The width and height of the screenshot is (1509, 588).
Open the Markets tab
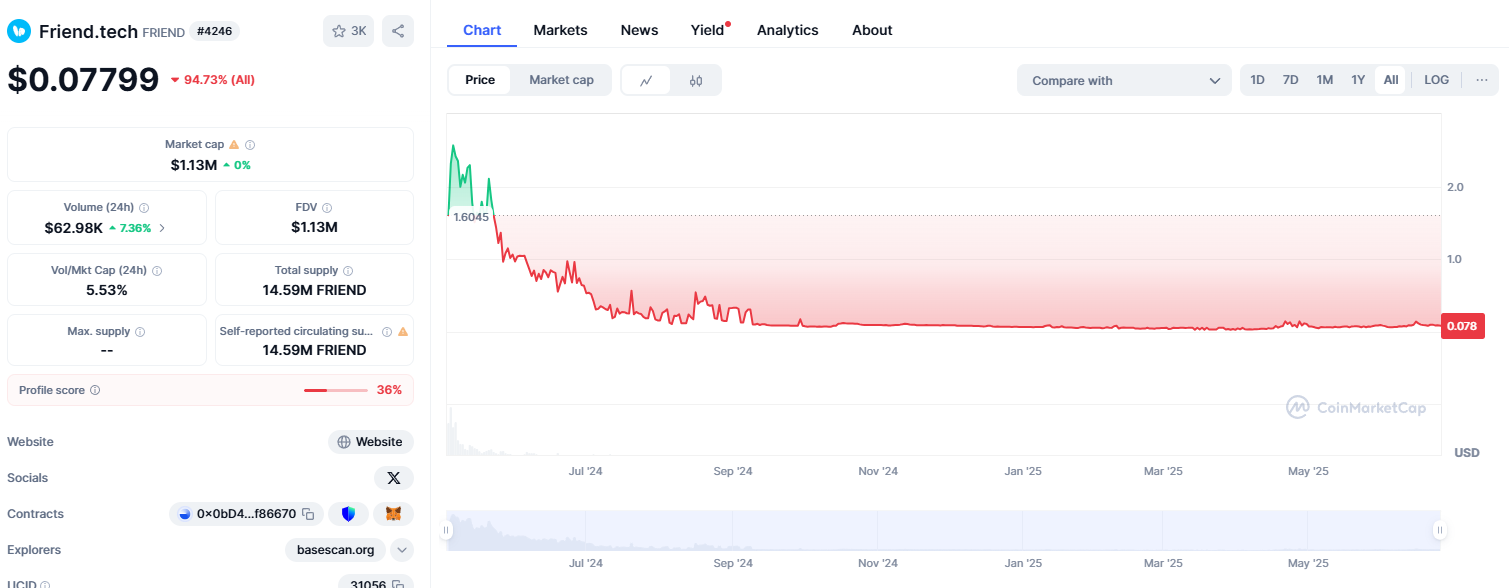click(561, 30)
